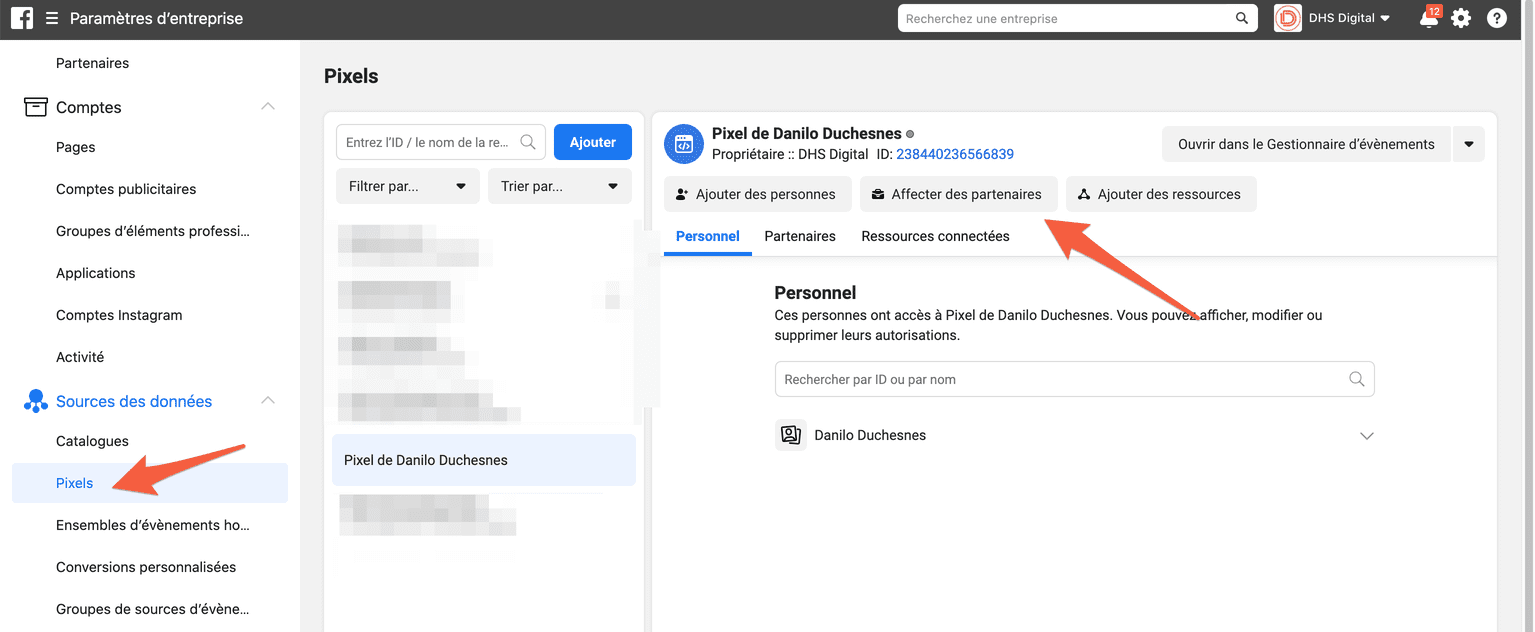Click the Danilo Duchesnes name row
1535x632 pixels.
pyautogui.click(x=1075, y=435)
